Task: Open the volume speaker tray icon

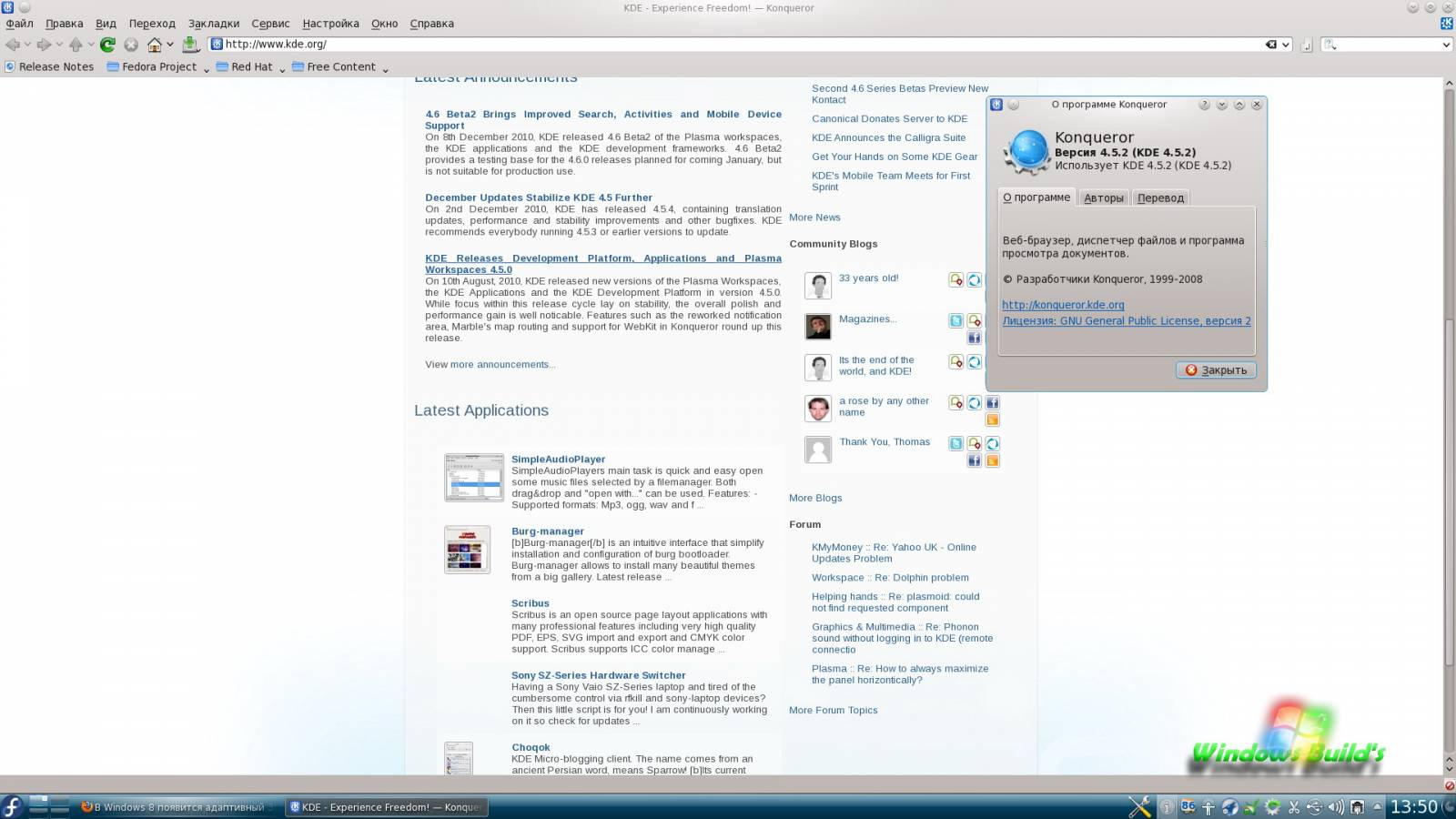Action: [1336, 807]
